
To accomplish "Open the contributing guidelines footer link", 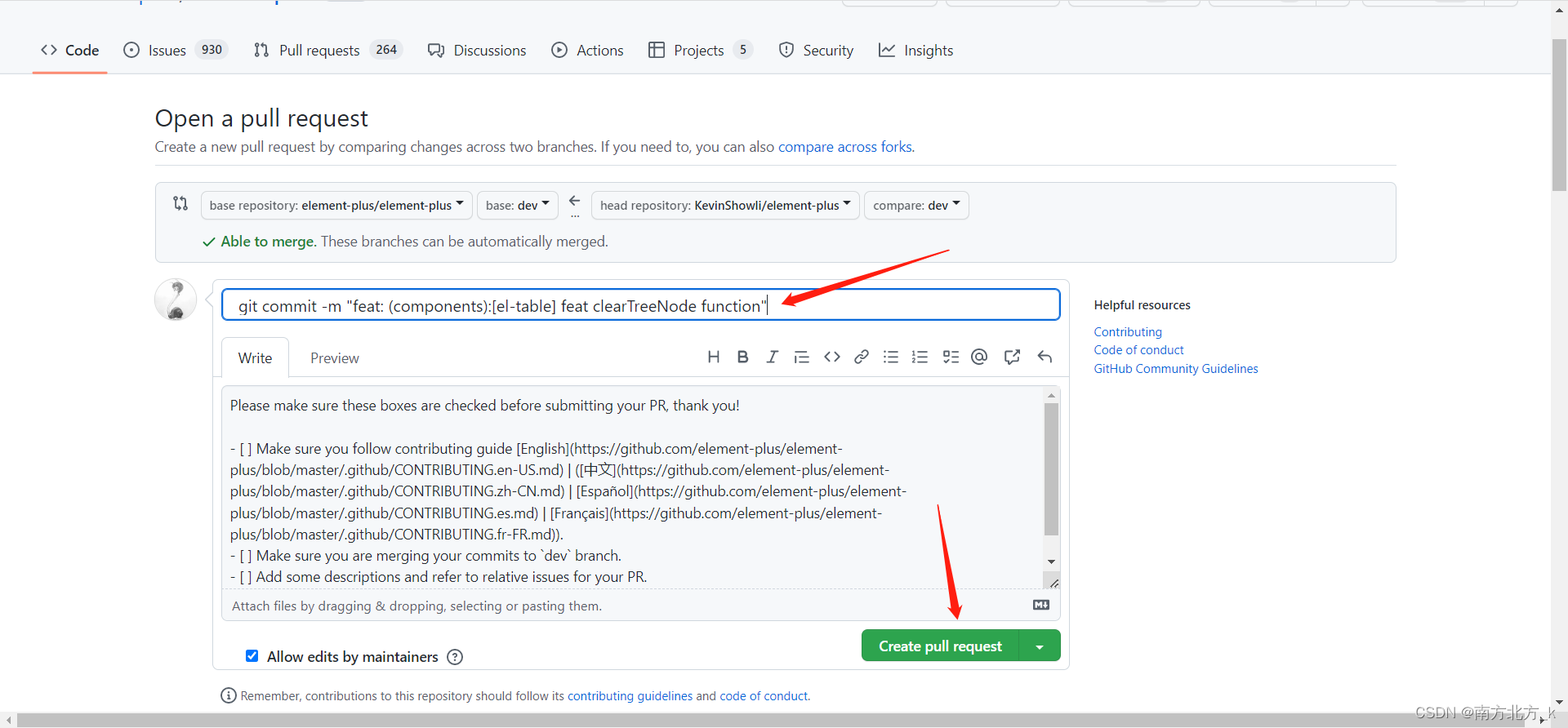I will point(630,695).
